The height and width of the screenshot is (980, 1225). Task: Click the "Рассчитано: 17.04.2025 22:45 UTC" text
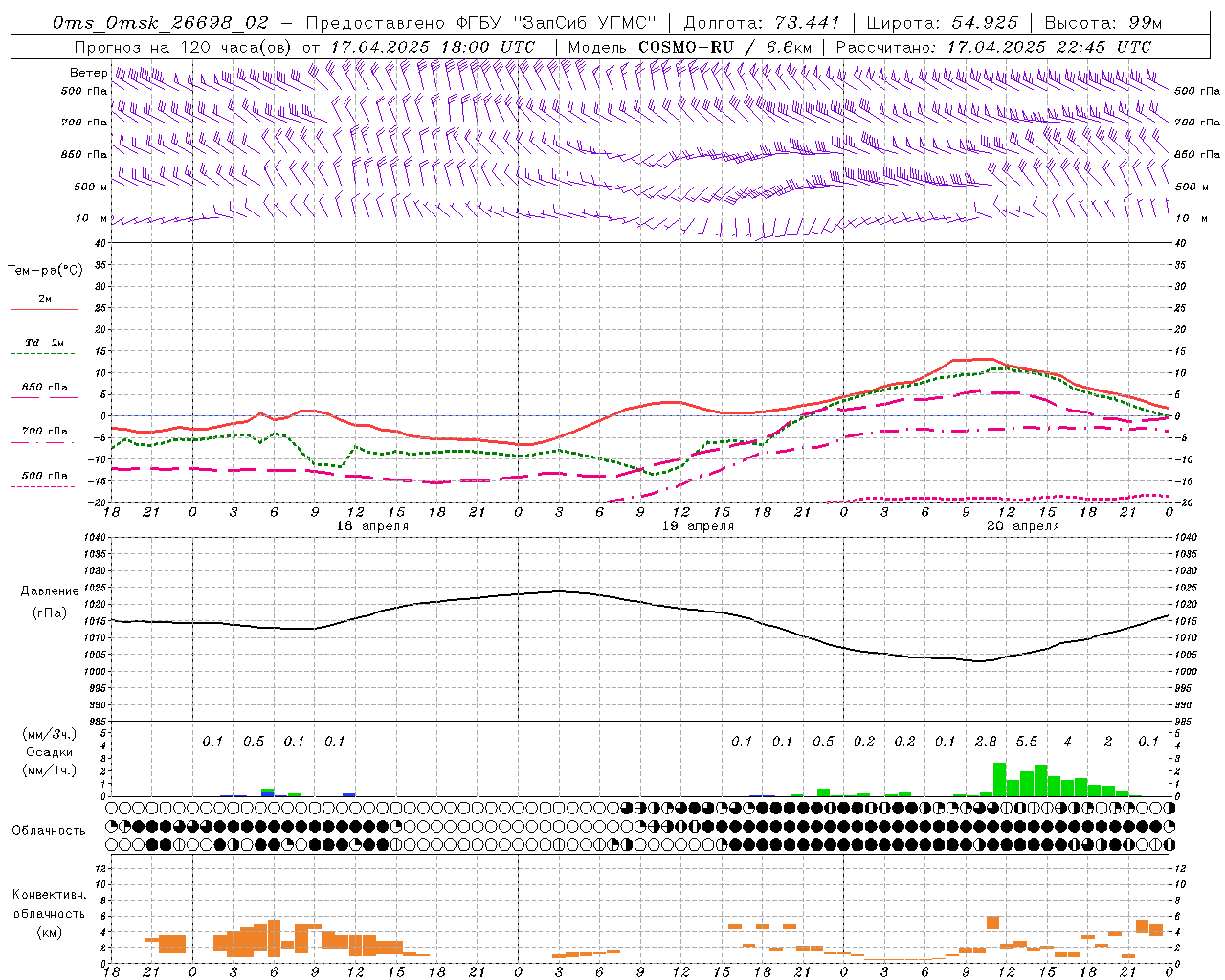tap(993, 47)
